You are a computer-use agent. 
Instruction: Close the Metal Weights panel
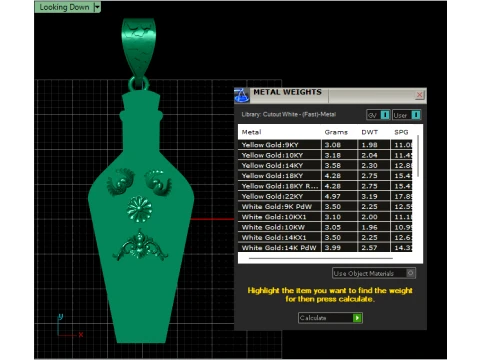(419, 95)
